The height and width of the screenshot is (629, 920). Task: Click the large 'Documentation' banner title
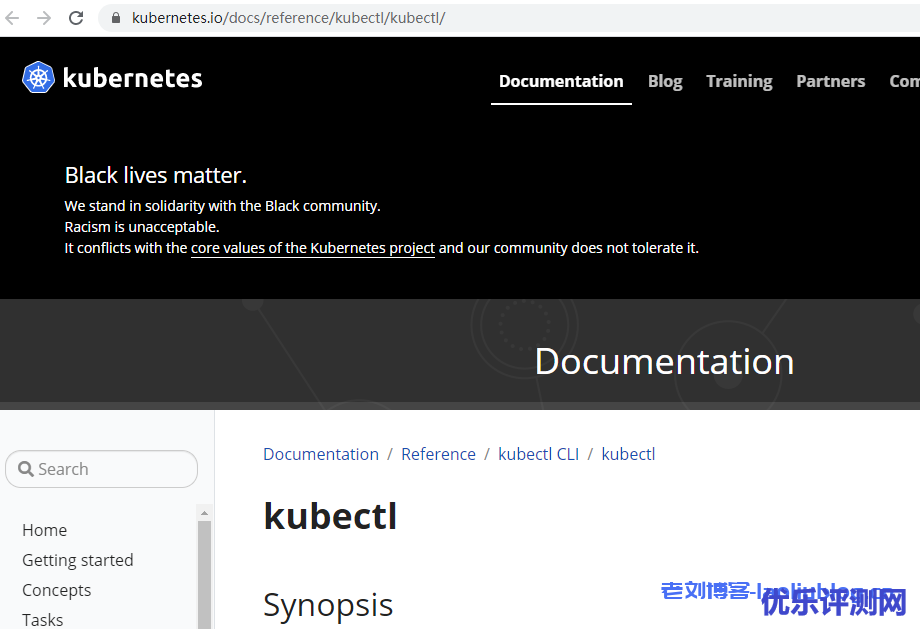coord(664,361)
